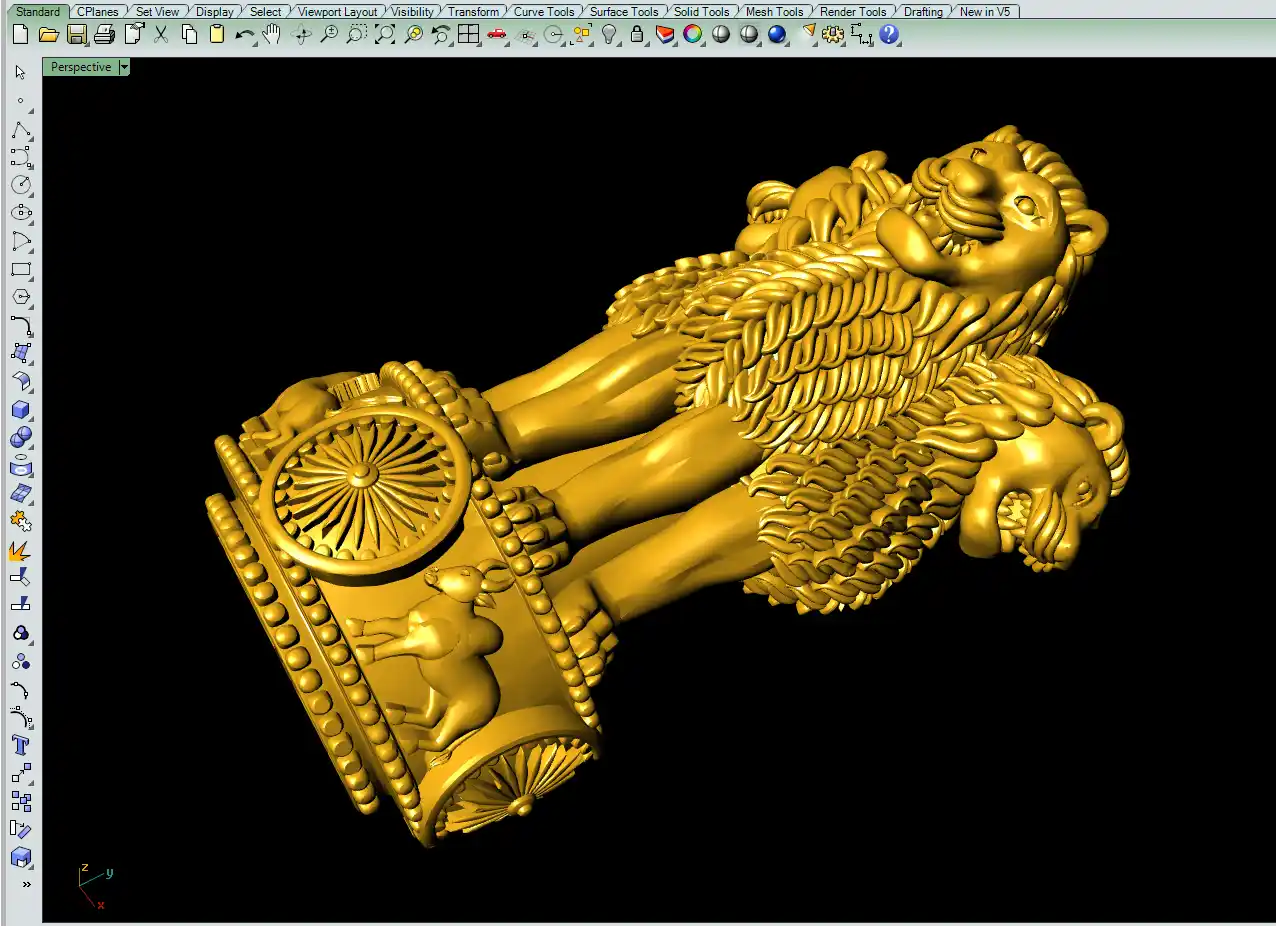Open the Help question mark button
This screenshot has width=1276, height=926.
click(889, 35)
